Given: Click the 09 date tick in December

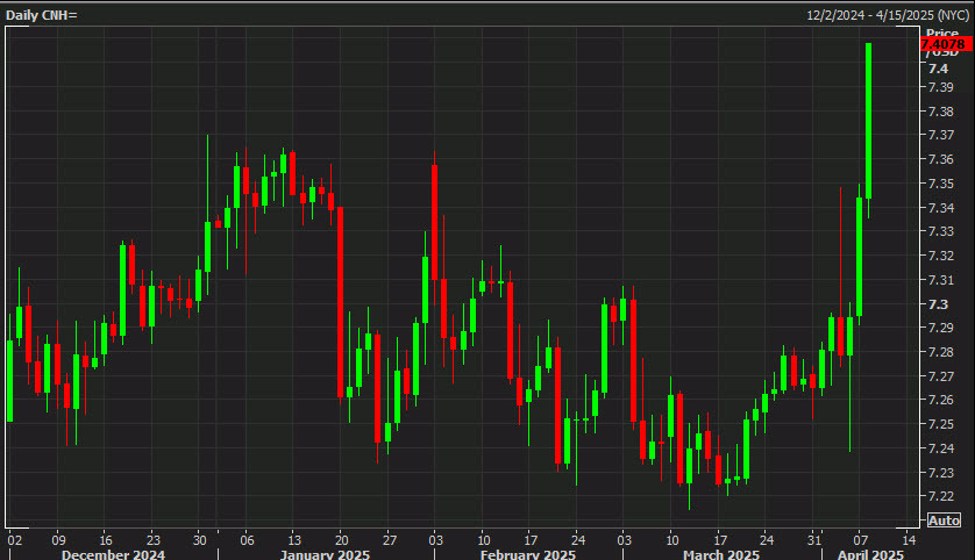Looking at the screenshot, I should pos(58,540).
